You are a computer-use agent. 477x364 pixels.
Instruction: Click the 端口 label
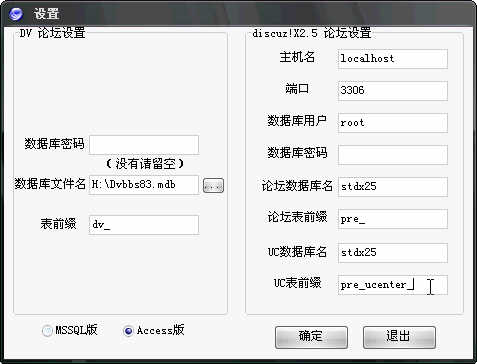tap(297, 89)
